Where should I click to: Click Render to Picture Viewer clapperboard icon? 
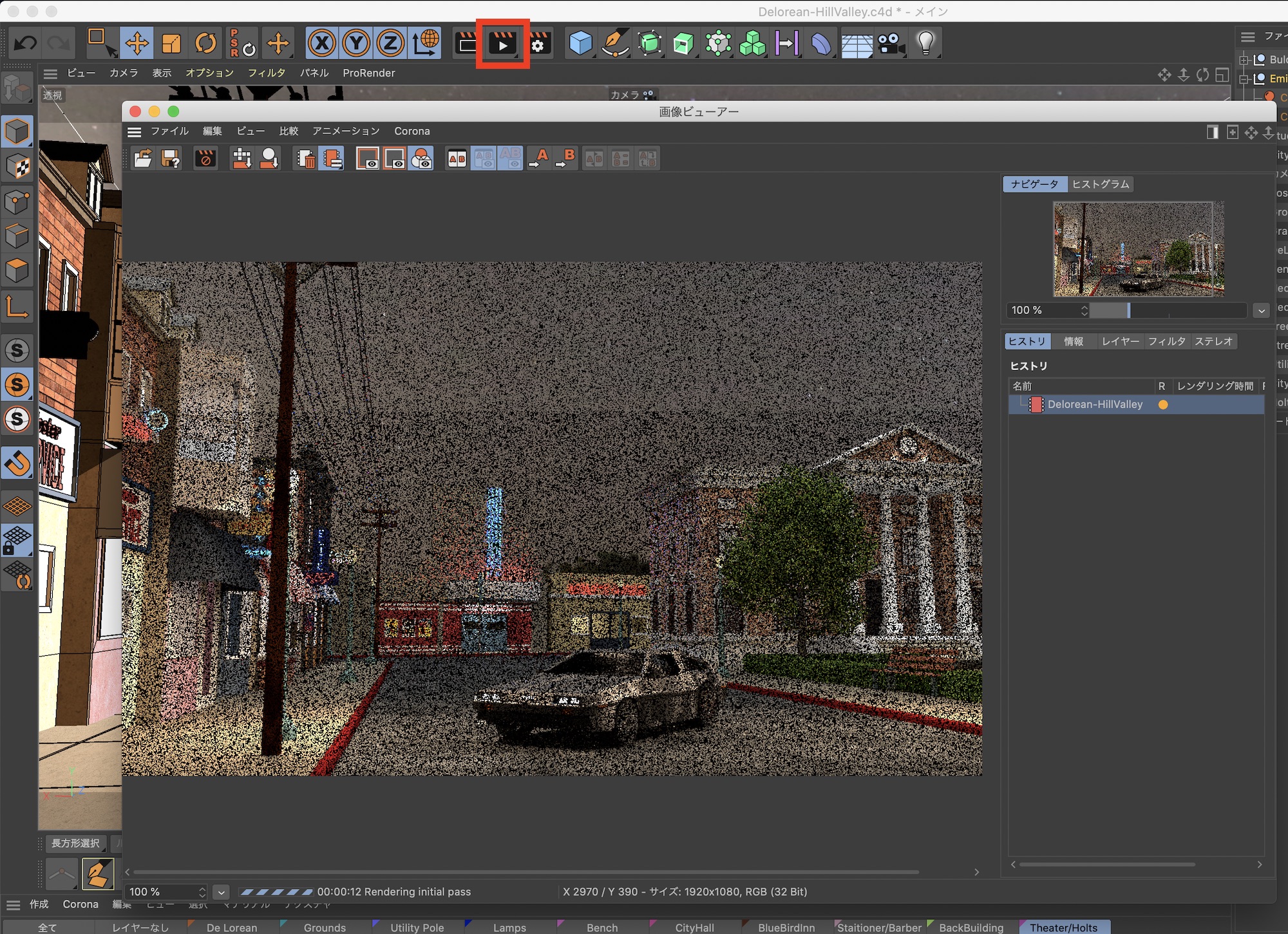pos(502,44)
